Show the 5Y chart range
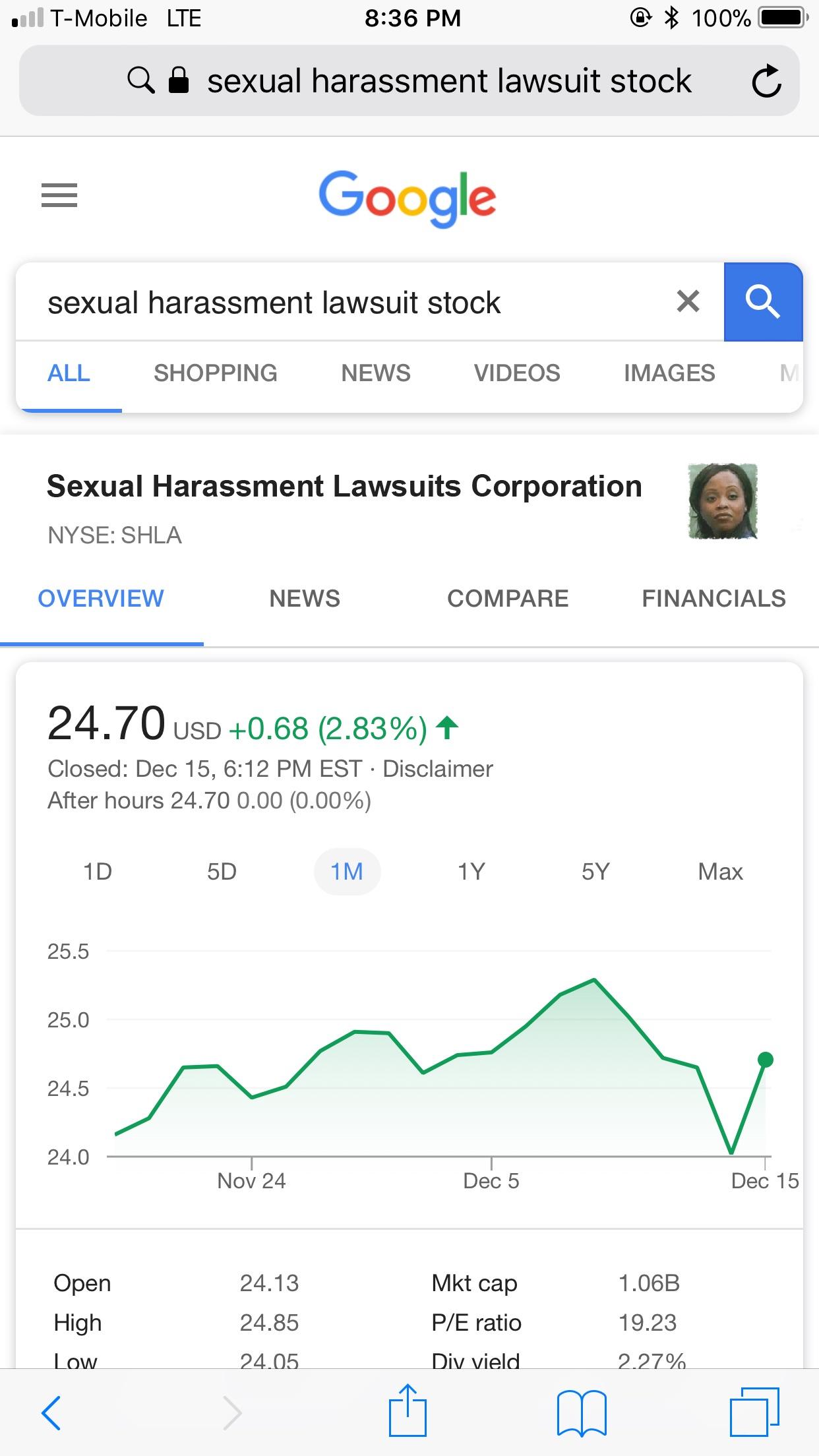The image size is (819, 1456). (595, 872)
